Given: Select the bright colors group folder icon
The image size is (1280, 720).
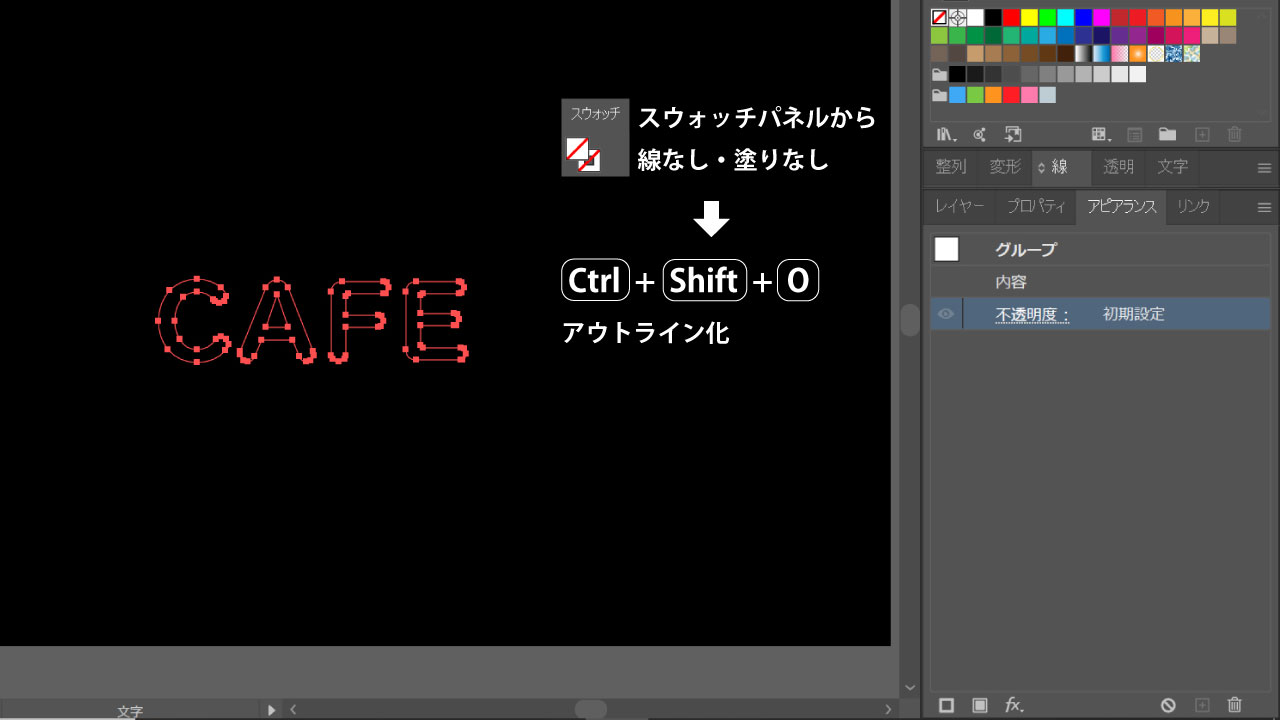Looking at the screenshot, I should pyautogui.click(x=939, y=95).
